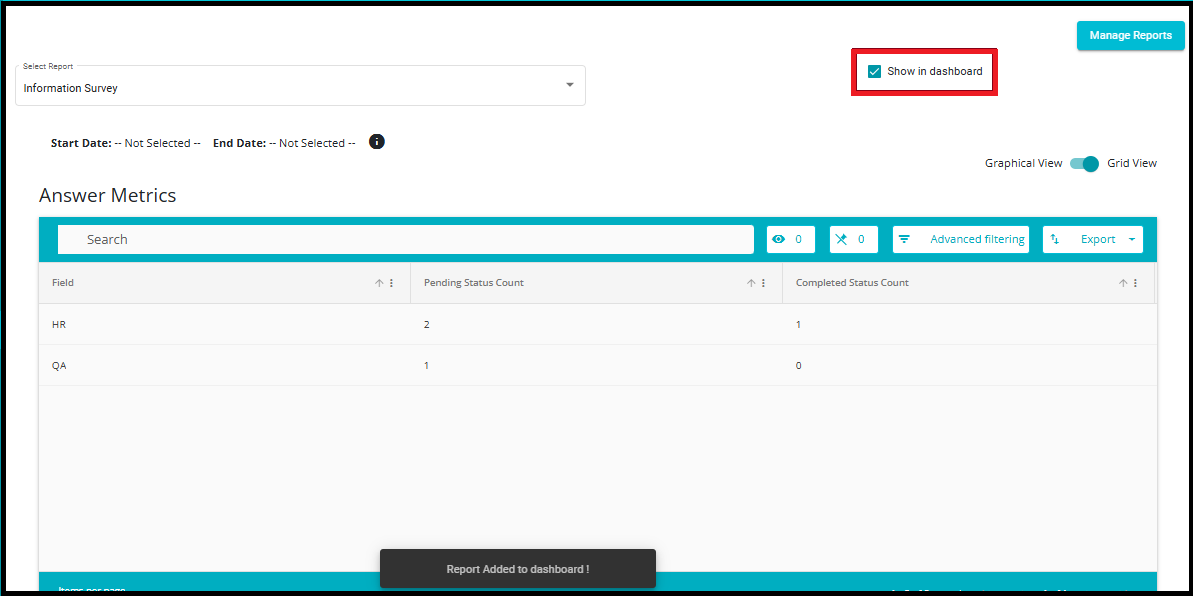Screen dimensions: 1193x596
Task: Click into the Search field
Action: click(x=406, y=239)
